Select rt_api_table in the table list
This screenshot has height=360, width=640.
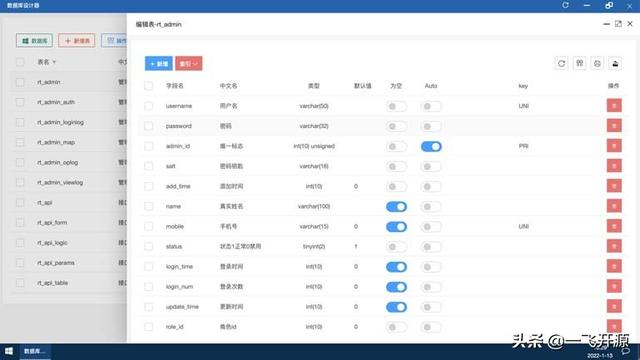click(x=53, y=282)
